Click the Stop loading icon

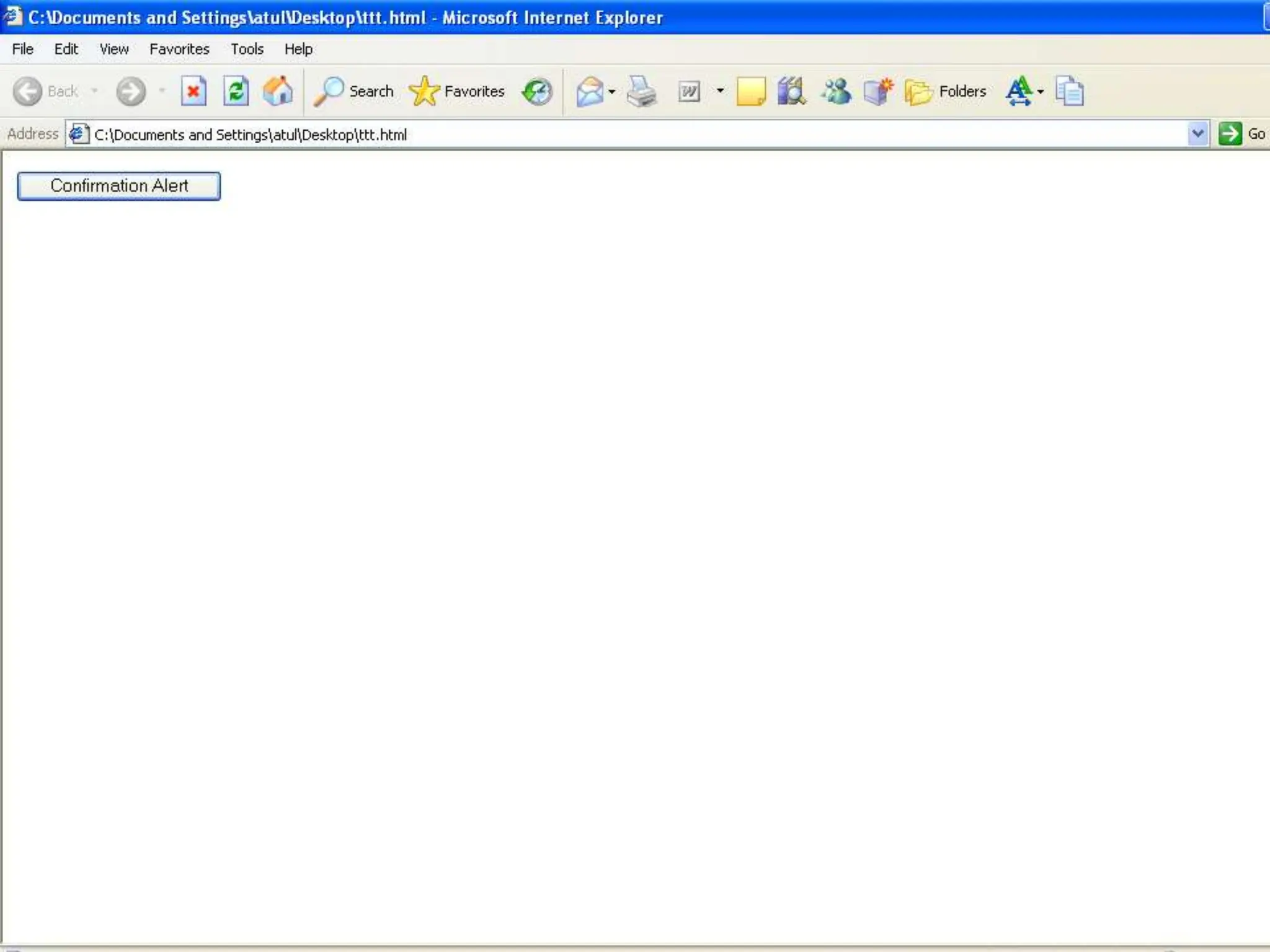(x=193, y=92)
